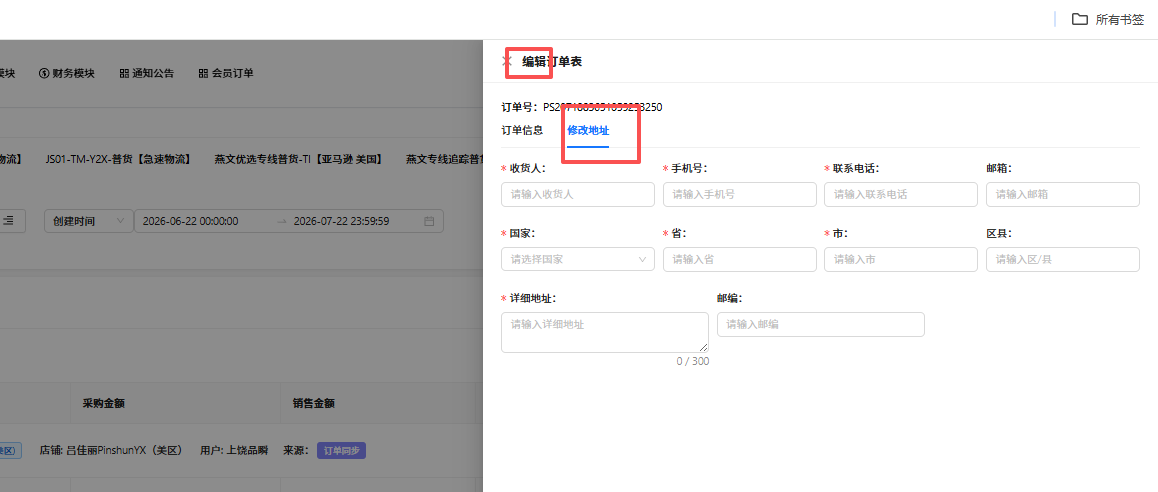Click the 通知公告 grid icon

124,73
